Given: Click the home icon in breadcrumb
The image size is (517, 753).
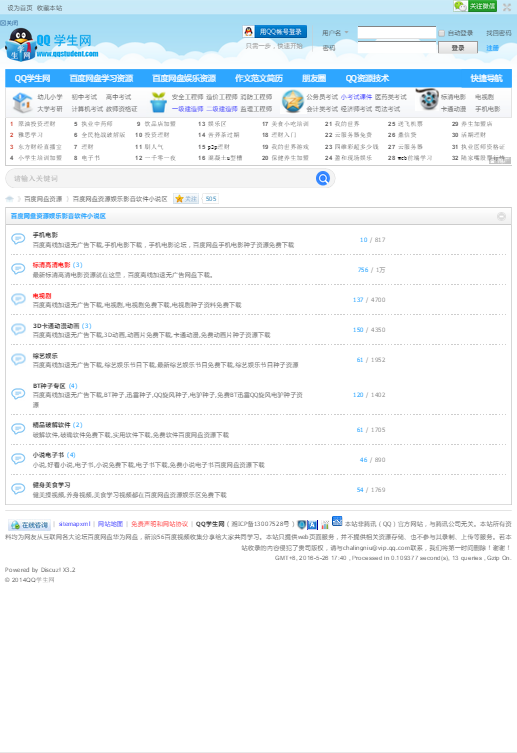Looking at the screenshot, I should click(10, 198).
